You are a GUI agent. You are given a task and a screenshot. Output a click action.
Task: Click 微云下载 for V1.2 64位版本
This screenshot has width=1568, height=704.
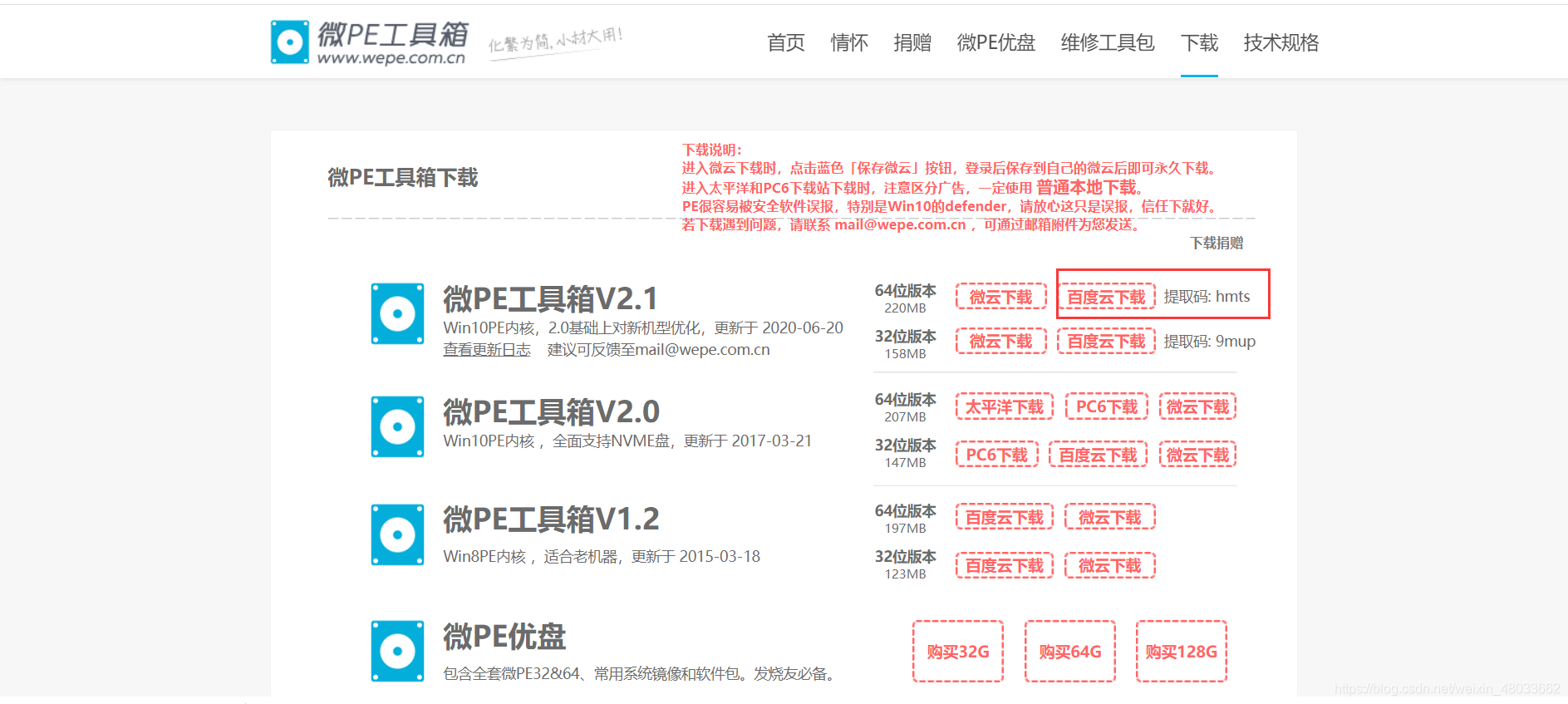tap(1109, 517)
